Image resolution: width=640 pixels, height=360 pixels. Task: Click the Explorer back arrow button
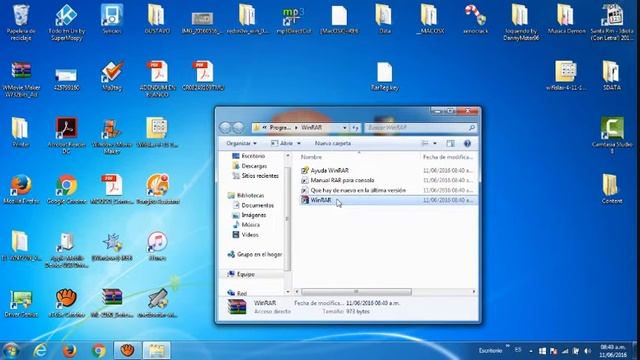(225, 128)
